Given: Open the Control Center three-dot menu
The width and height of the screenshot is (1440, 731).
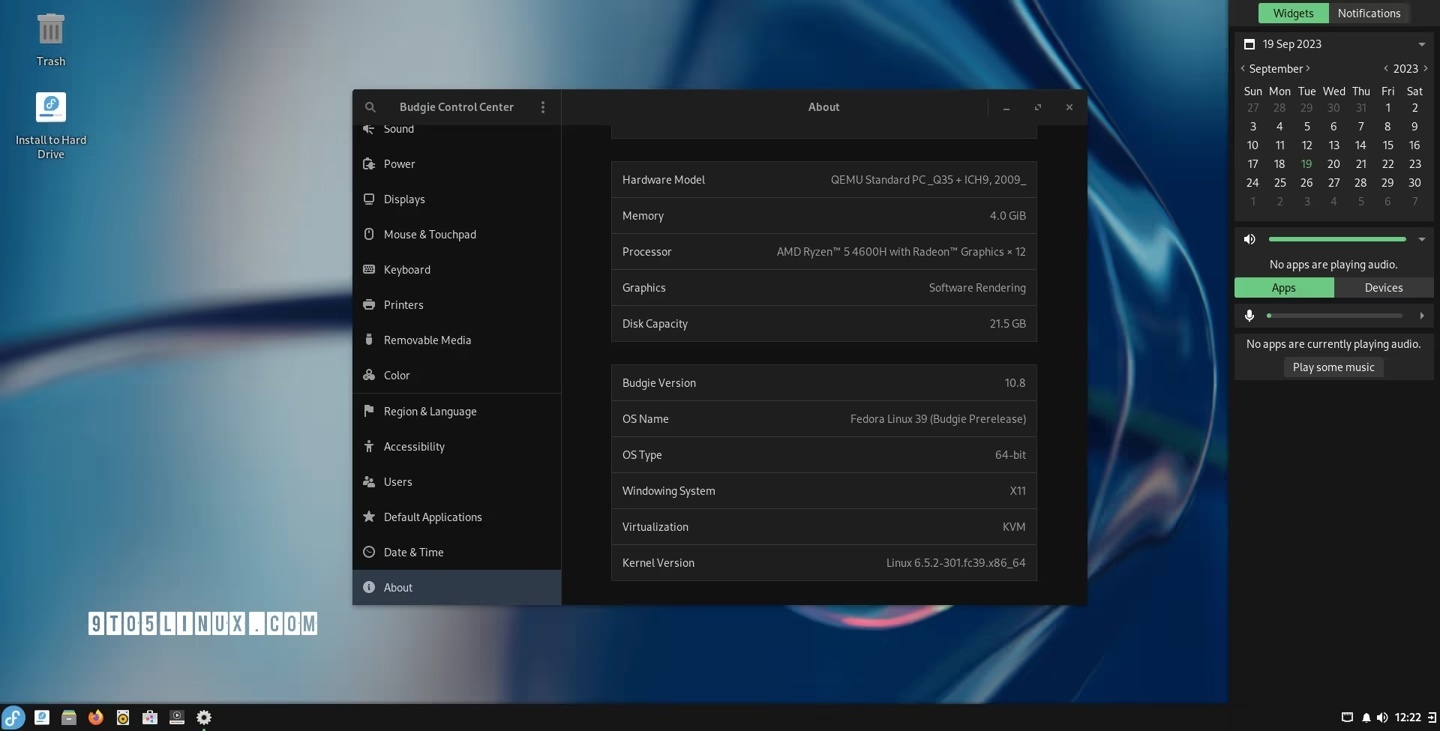Looking at the screenshot, I should pyautogui.click(x=543, y=107).
